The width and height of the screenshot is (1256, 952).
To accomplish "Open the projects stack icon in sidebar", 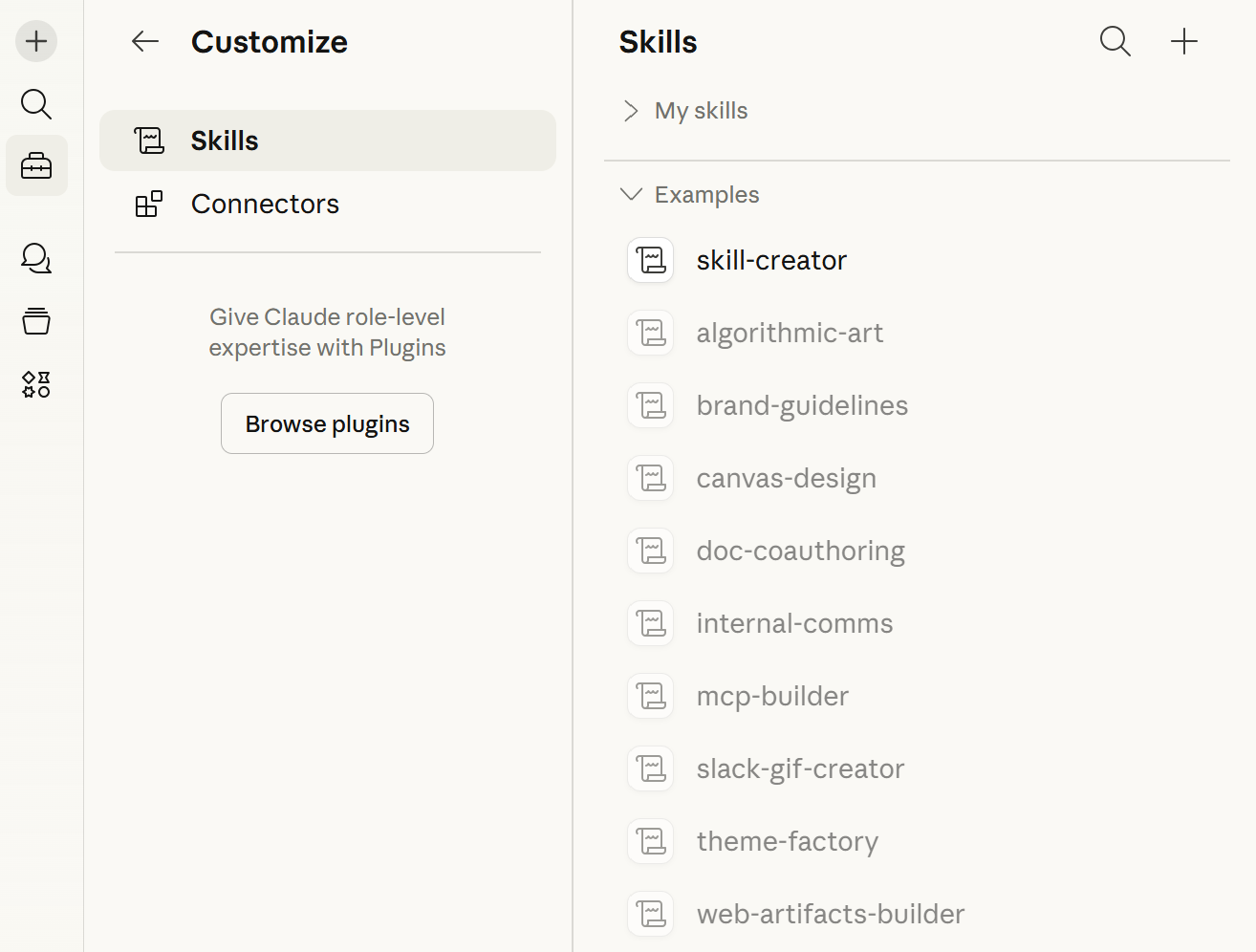I will (x=36, y=321).
